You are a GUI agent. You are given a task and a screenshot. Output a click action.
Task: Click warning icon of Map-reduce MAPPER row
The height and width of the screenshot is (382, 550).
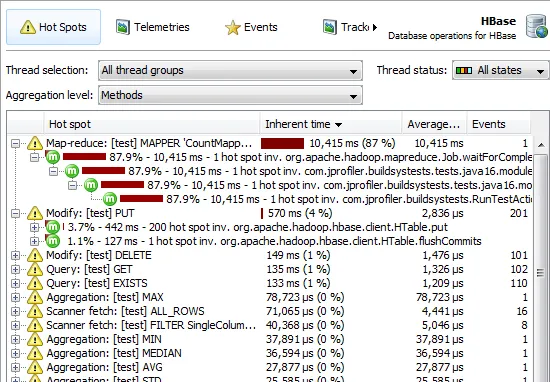pyautogui.click(x=35, y=143)
